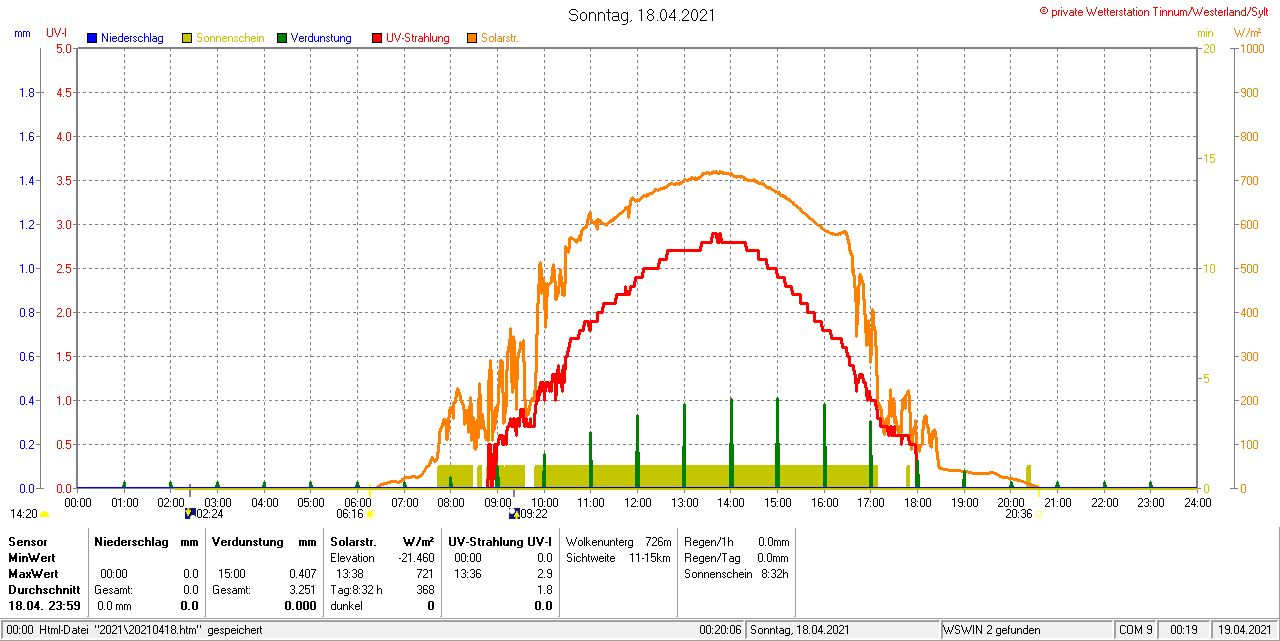Click the red UV-Strahlung legend swatch
This screenshot has height=641, width=1280.
pyautogui.click(x=377, y=38)
